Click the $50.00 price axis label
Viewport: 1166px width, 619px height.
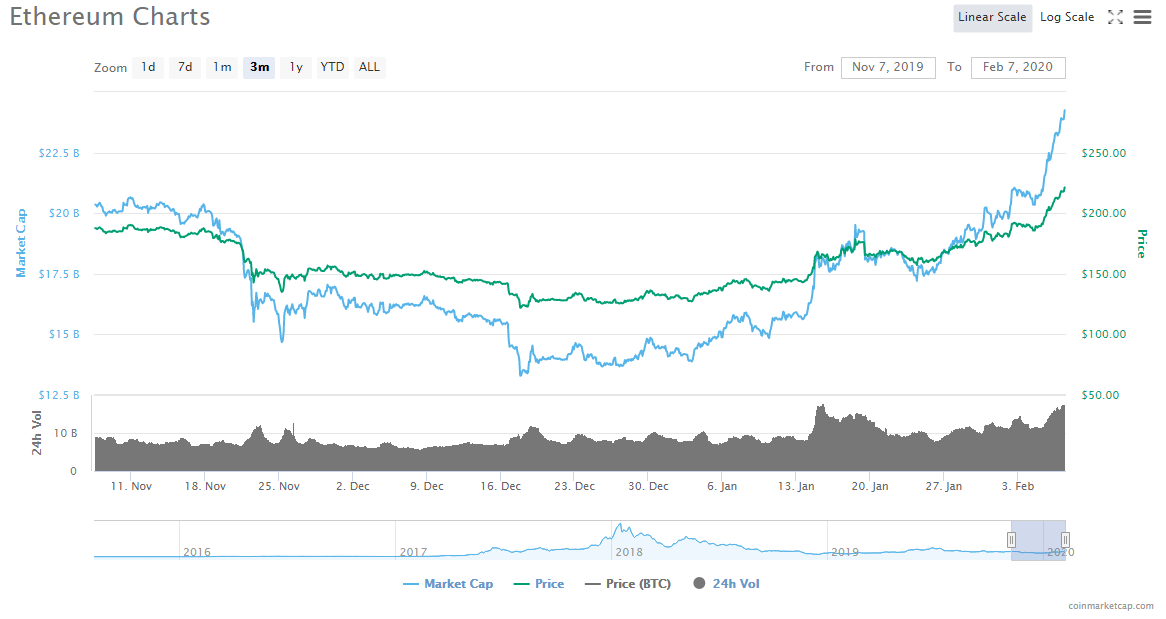[1101, 395]
